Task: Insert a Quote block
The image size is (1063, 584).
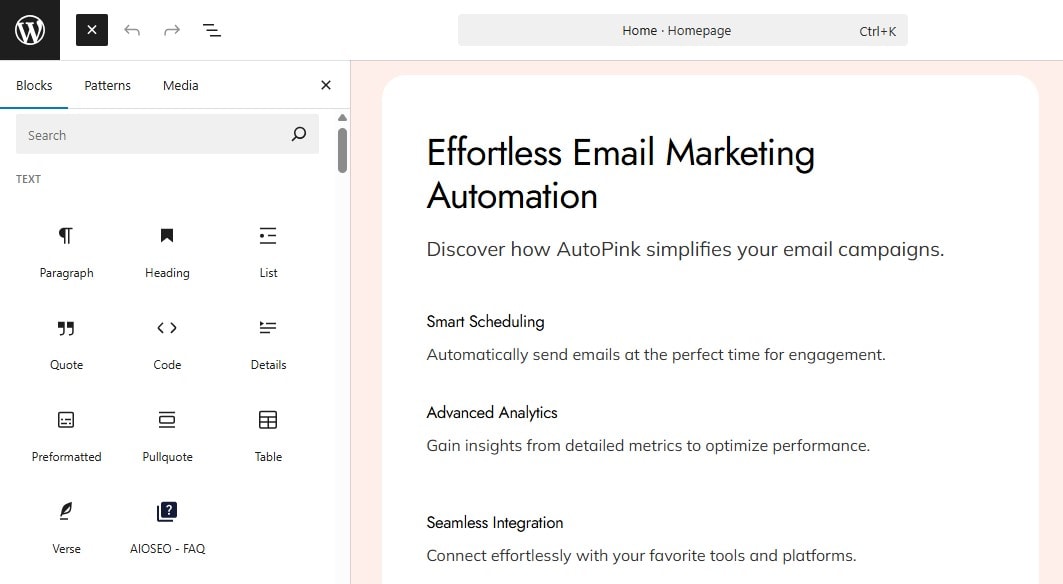Action: click(x=66, y=344)
